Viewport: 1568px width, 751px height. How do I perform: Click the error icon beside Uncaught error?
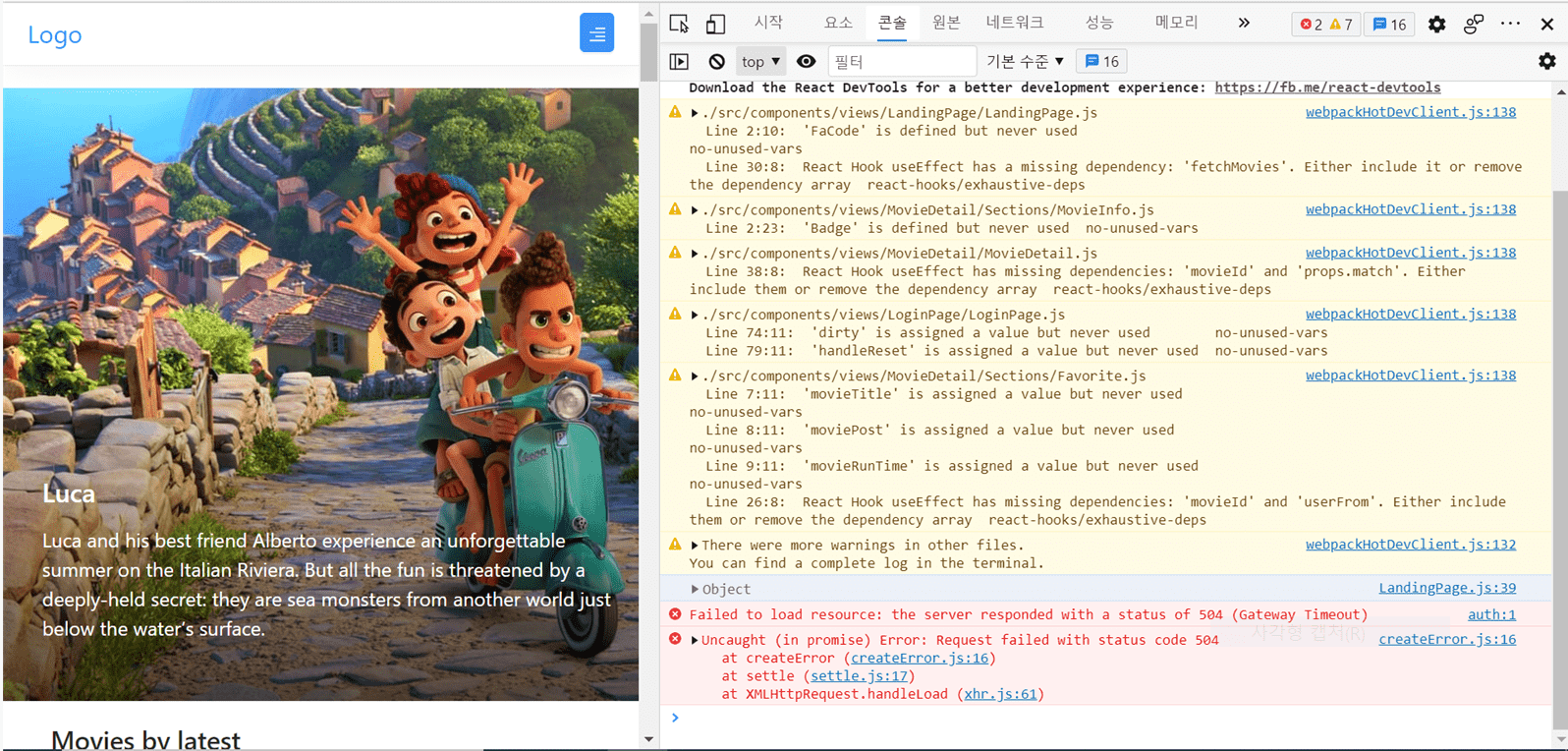click(675, 639)
